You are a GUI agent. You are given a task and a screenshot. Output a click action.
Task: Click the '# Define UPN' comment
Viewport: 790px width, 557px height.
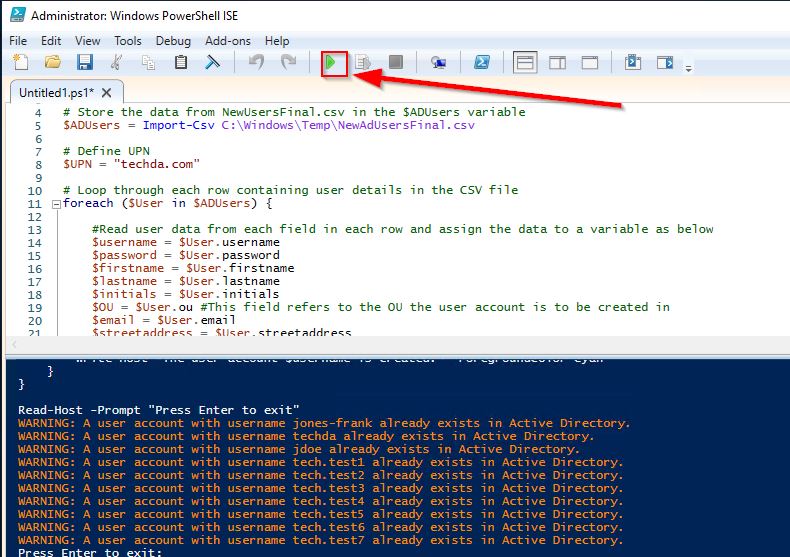(x=106, y=151)
